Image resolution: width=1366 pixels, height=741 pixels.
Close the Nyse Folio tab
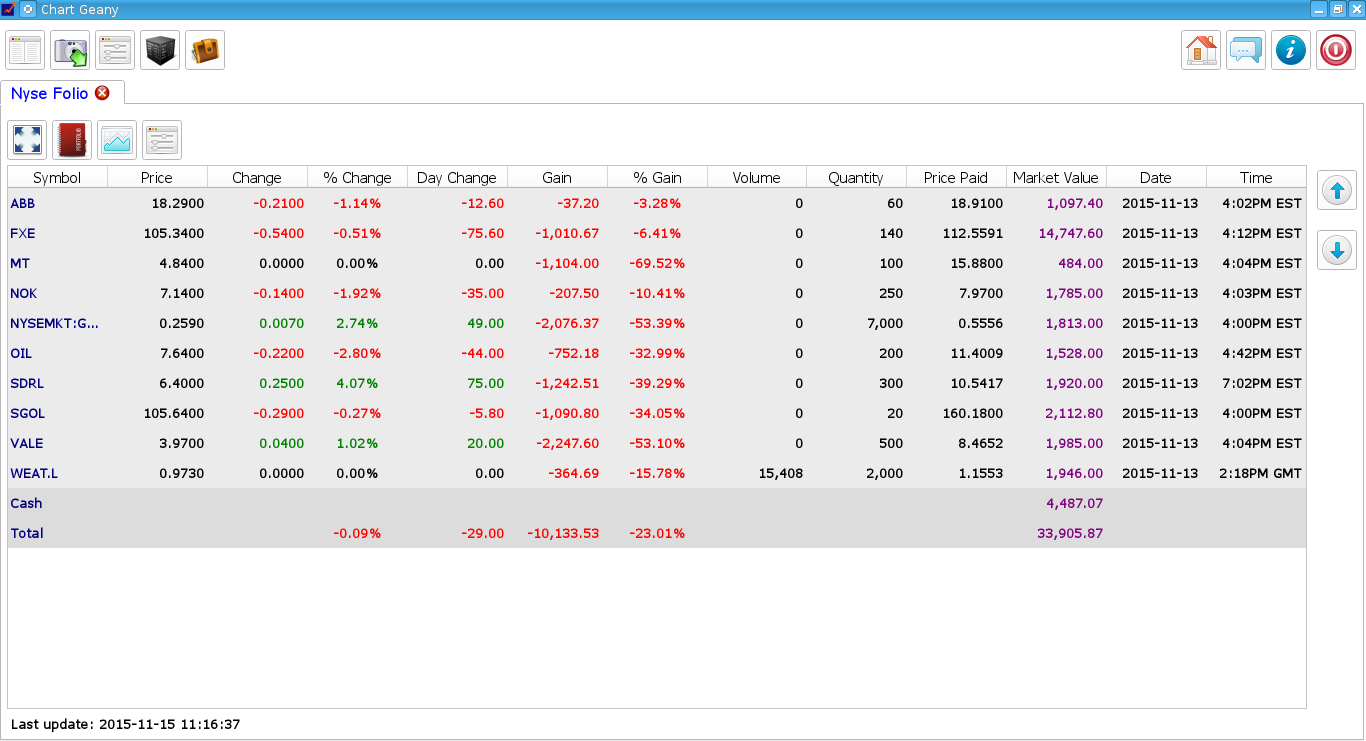[x=102, y=93]
